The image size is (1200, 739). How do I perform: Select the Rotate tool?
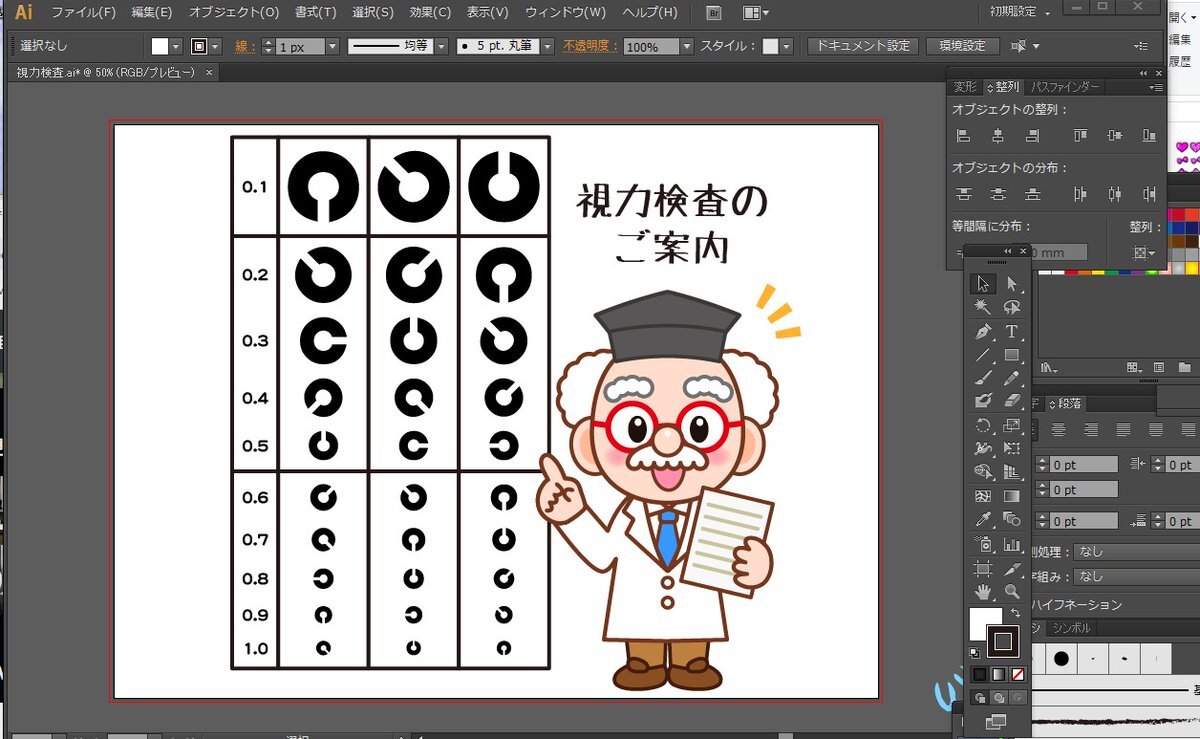point(984,425)
